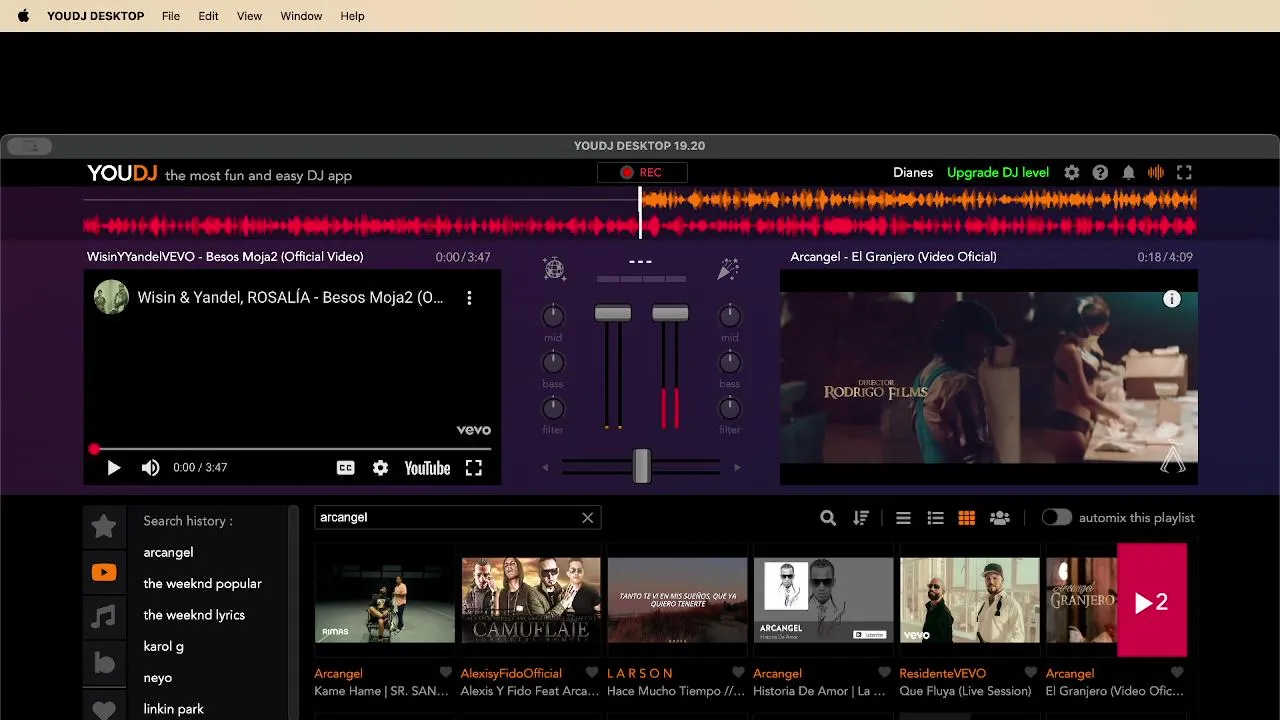Select music note source in sidebar
The image size is (1280, 720).
coord(104,617)
